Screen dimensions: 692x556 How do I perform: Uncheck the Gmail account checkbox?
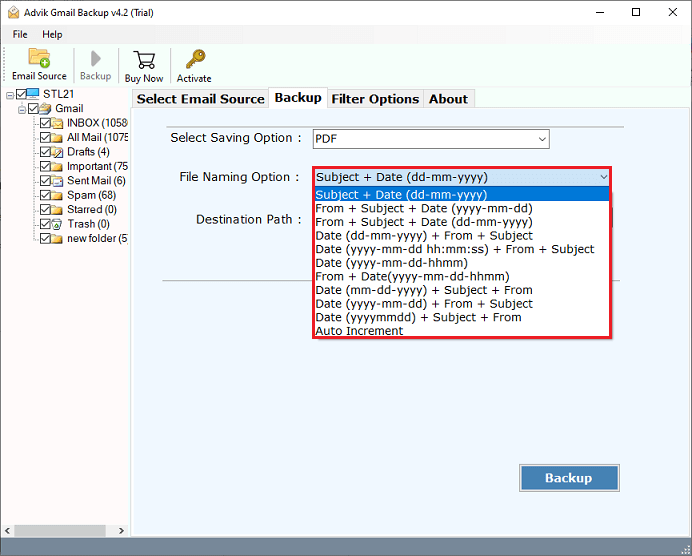(34, 108)
